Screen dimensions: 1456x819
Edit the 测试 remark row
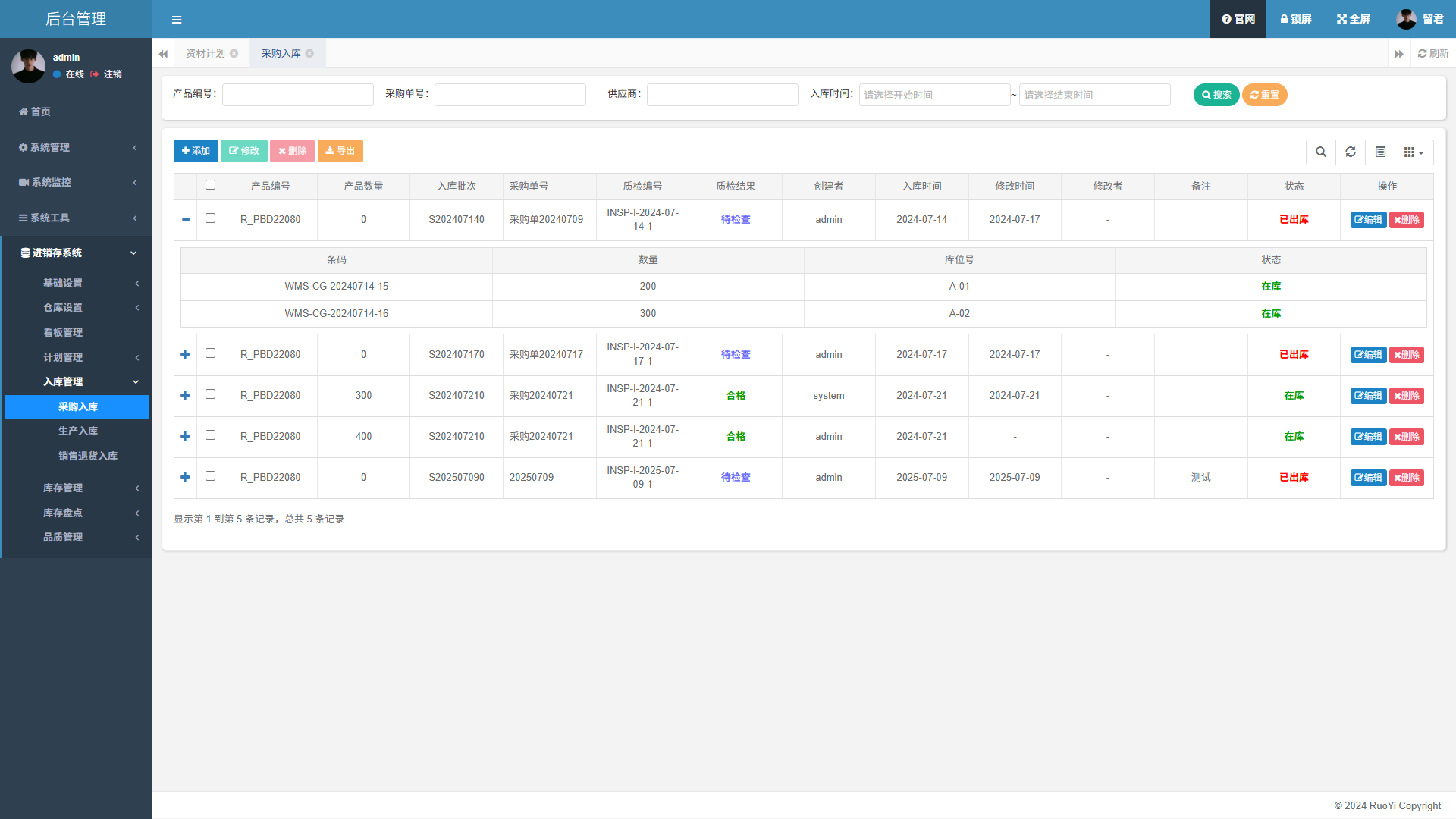point(1368,478)
